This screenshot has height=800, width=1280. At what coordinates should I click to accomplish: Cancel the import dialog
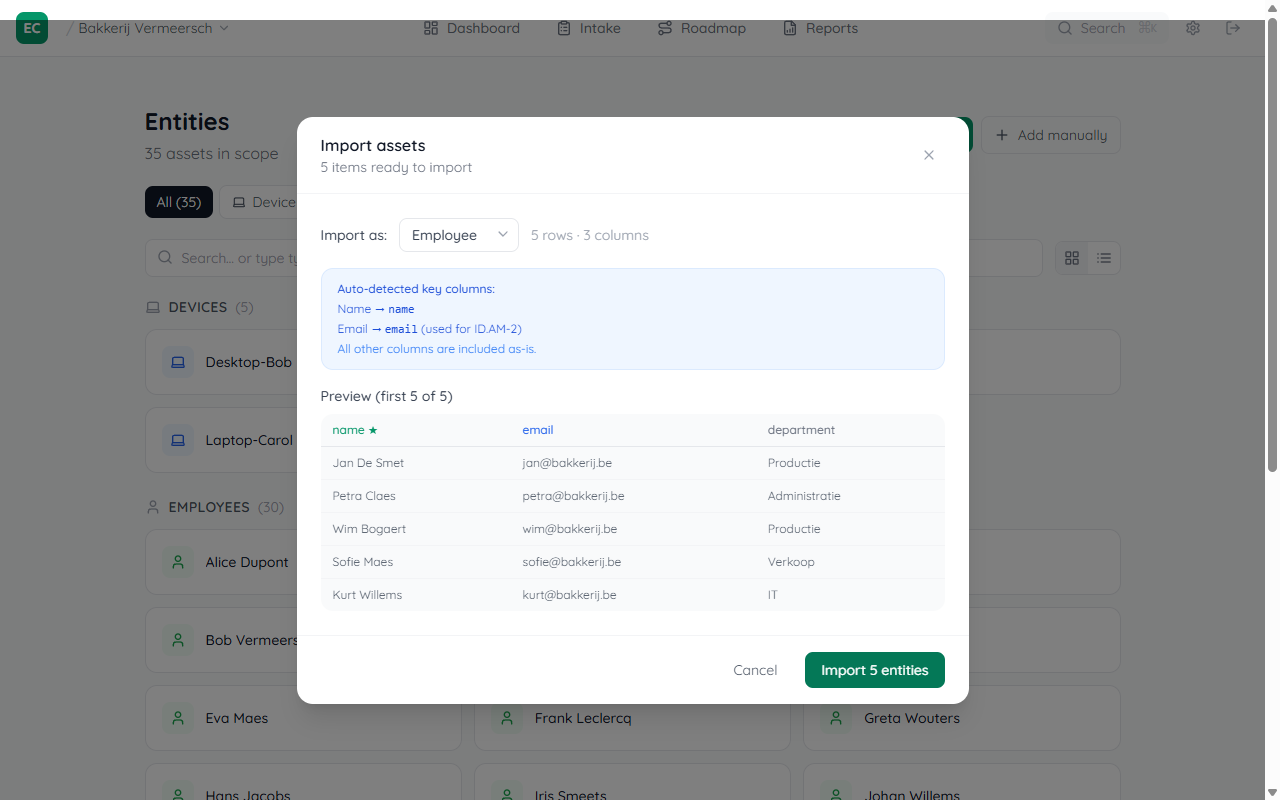point(755,670)
